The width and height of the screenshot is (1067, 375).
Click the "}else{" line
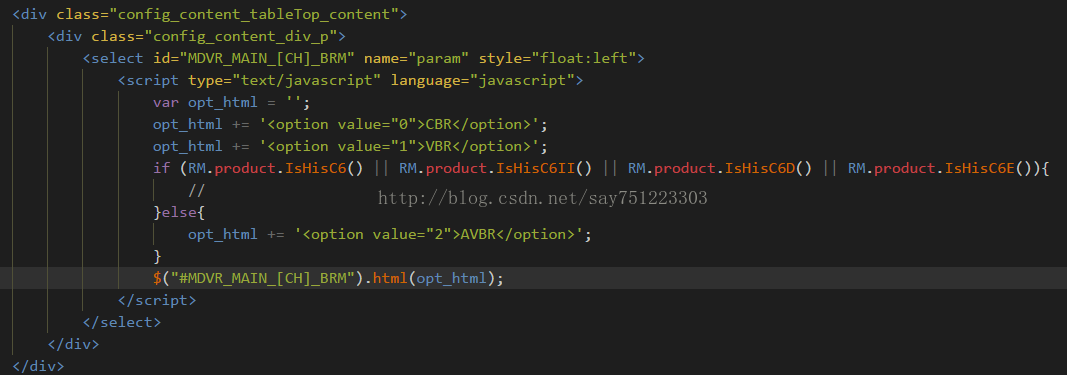(x=179, y=212)
